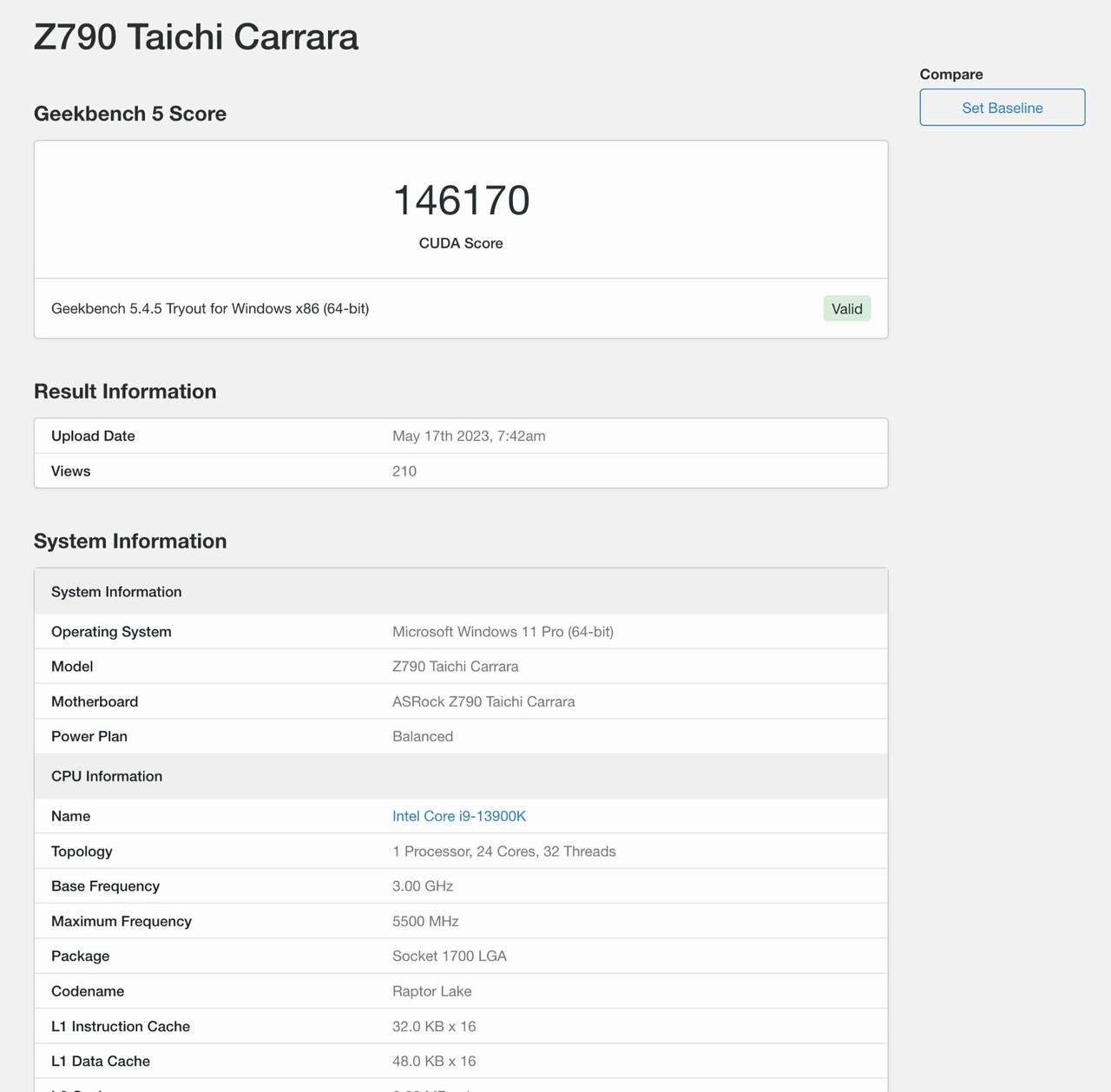Click the CPU Information table header

[461, 776]
